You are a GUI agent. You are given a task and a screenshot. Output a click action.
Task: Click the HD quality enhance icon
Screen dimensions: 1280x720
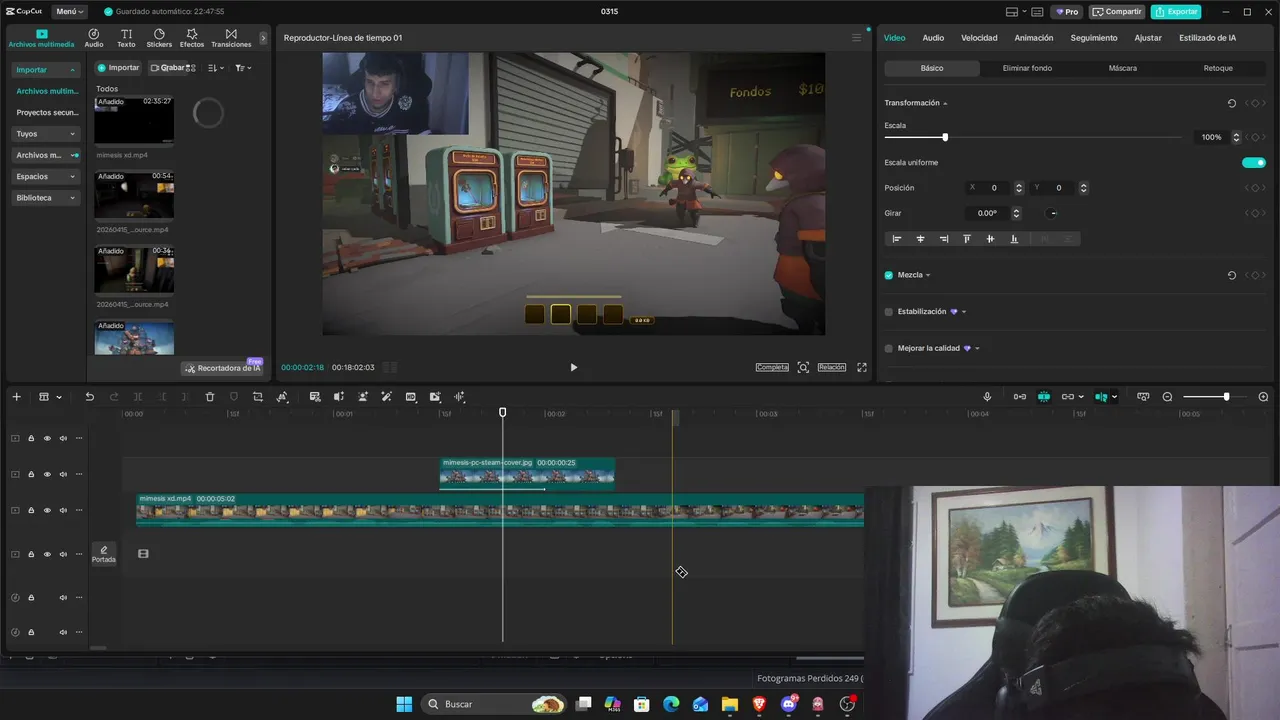coord(411,397)
